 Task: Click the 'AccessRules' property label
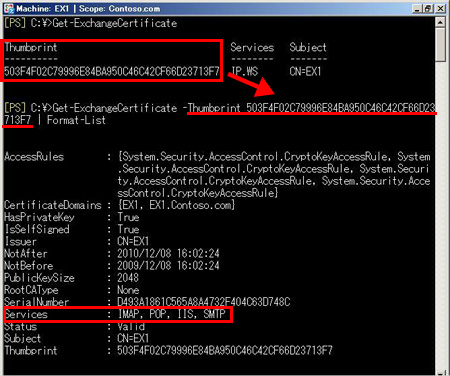tap(34, 157)
